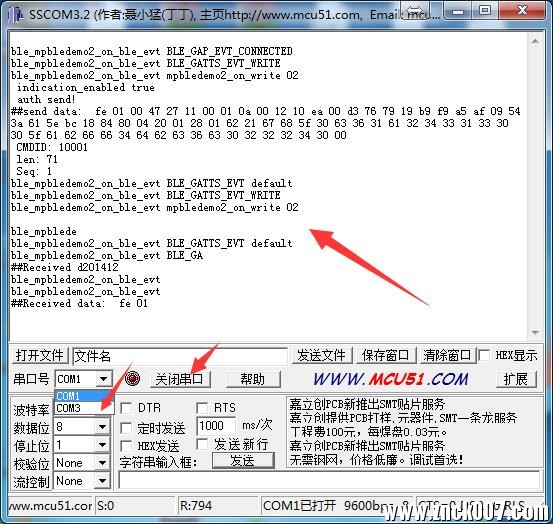Maximize the SSCOM3.2 window
This screenshot has height=524, width=553.
click(x=485, y=11)
